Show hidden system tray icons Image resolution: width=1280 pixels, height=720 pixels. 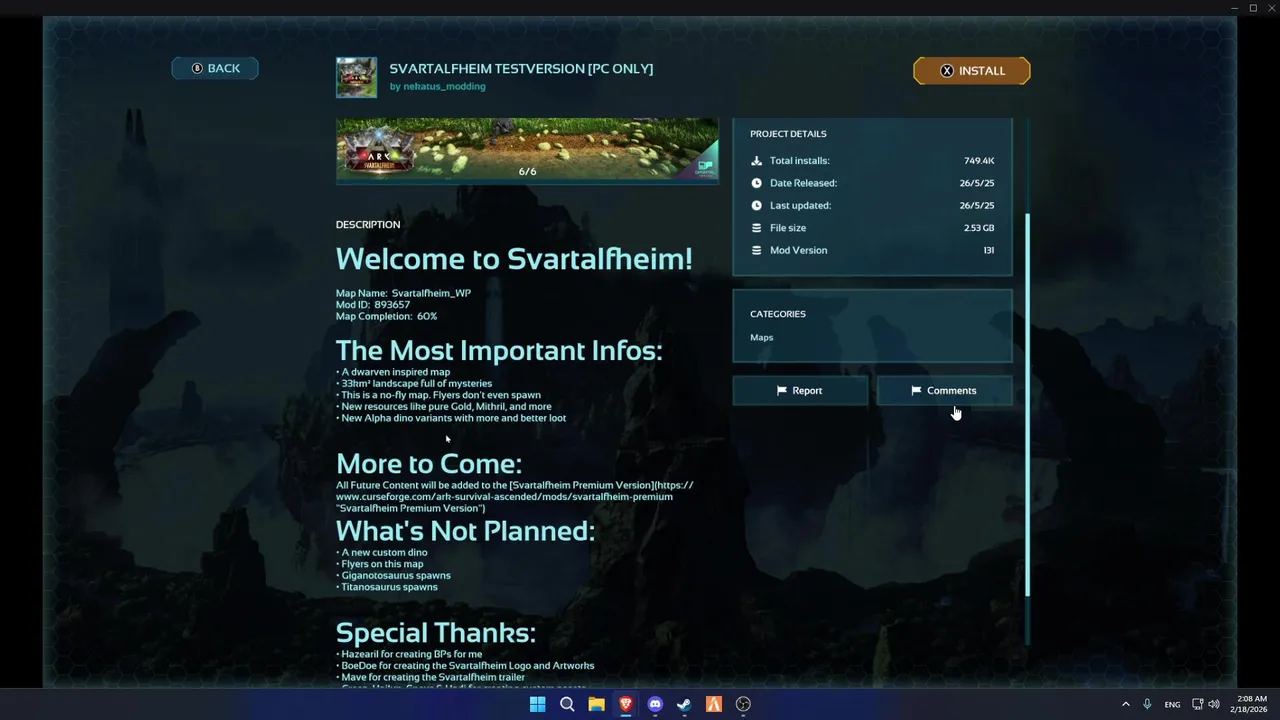[1125, 704]
